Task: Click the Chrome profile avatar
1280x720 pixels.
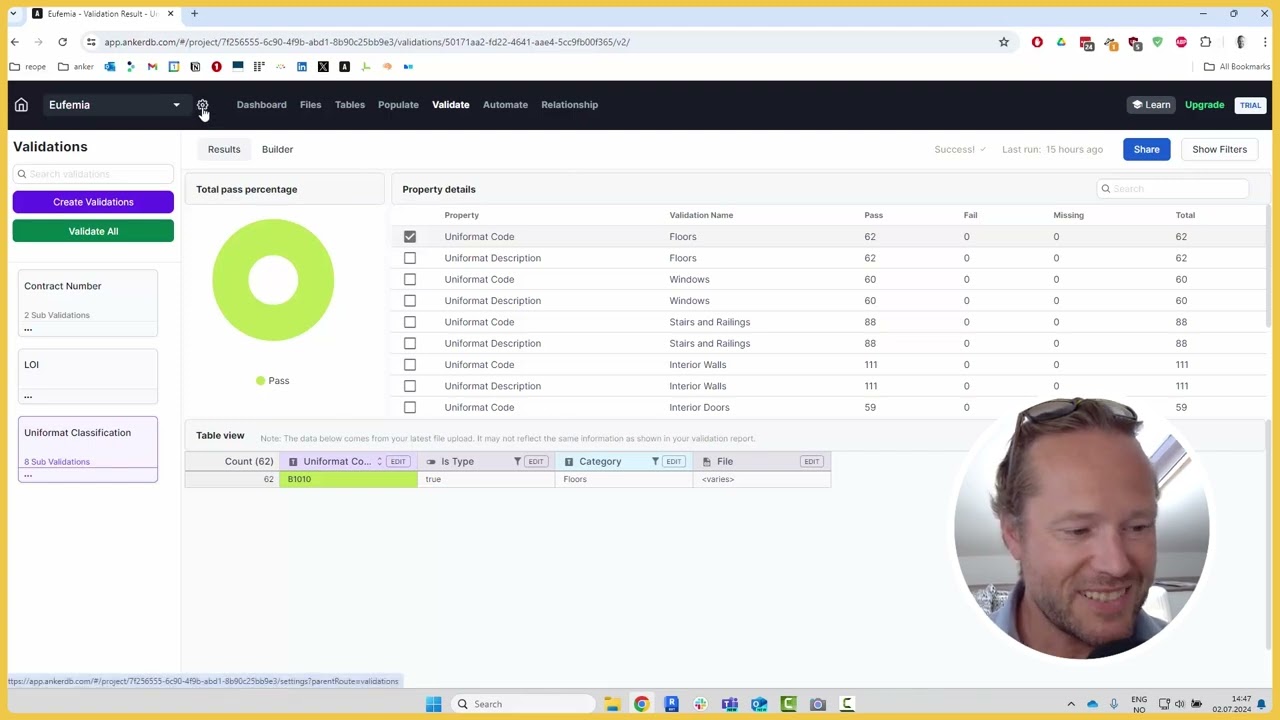Action: point(1241,42)
